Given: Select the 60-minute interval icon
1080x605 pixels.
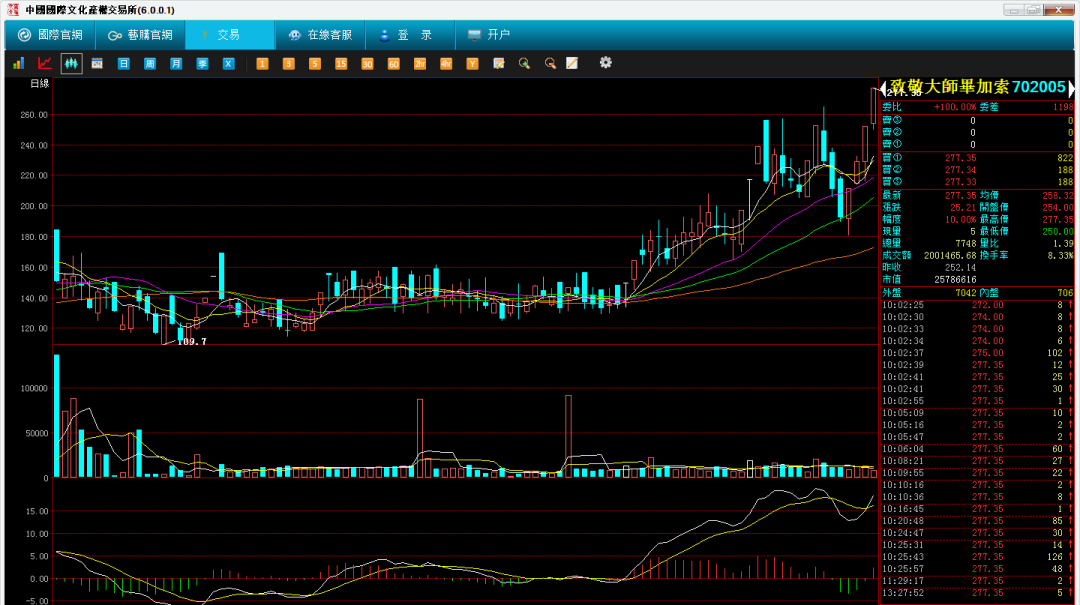Looking at the screenshot, I should click(393, 63).
